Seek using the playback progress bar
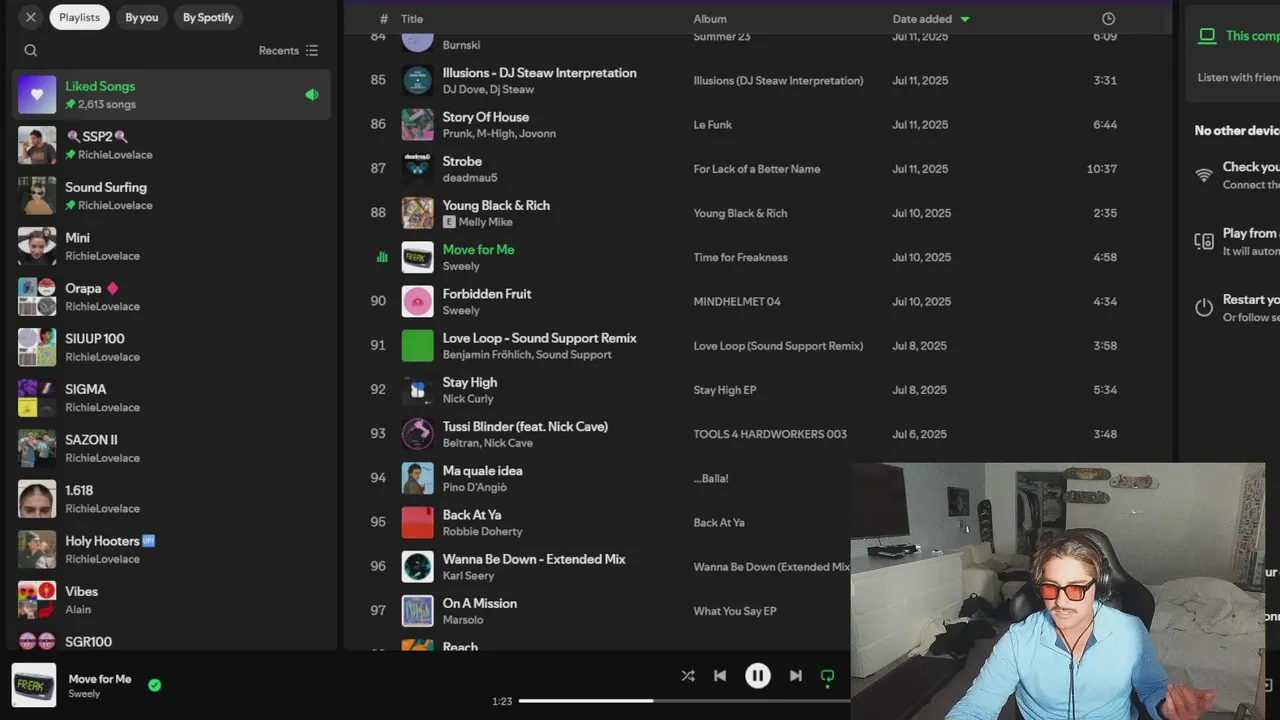This screenshot has width=1280, height=720. coord(684,701)
